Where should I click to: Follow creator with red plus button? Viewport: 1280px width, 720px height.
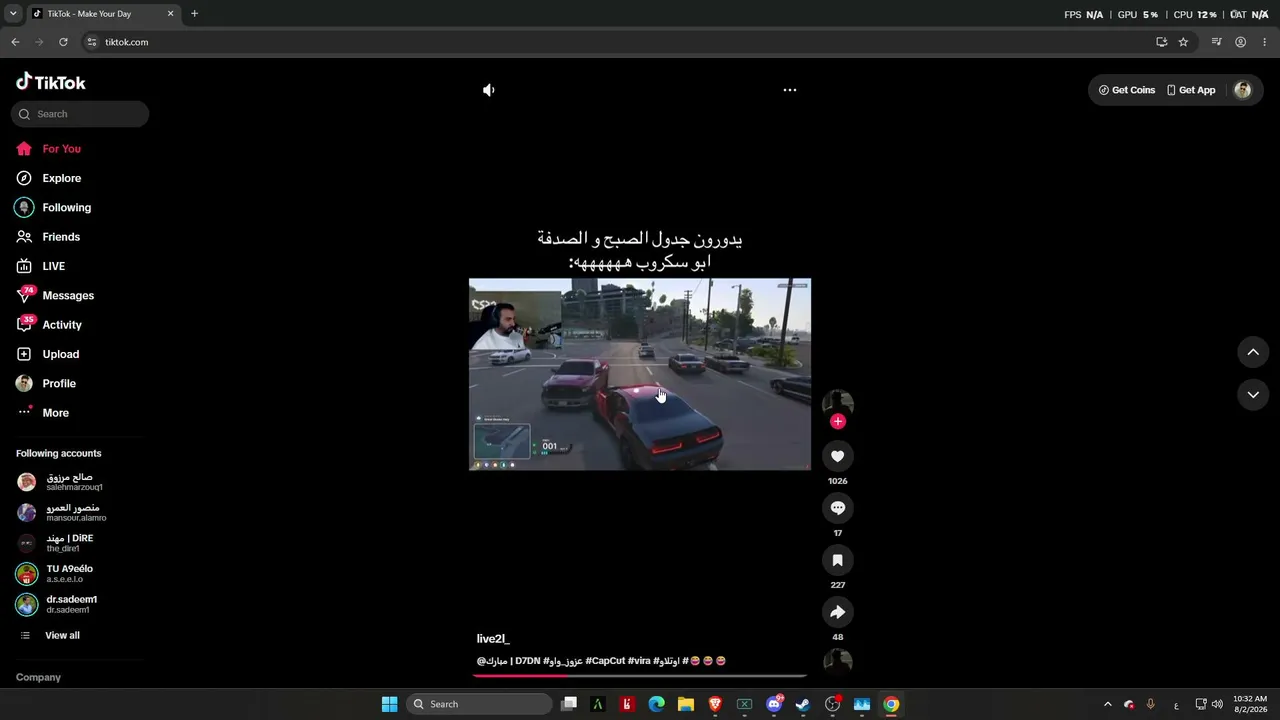click(838, 422)
